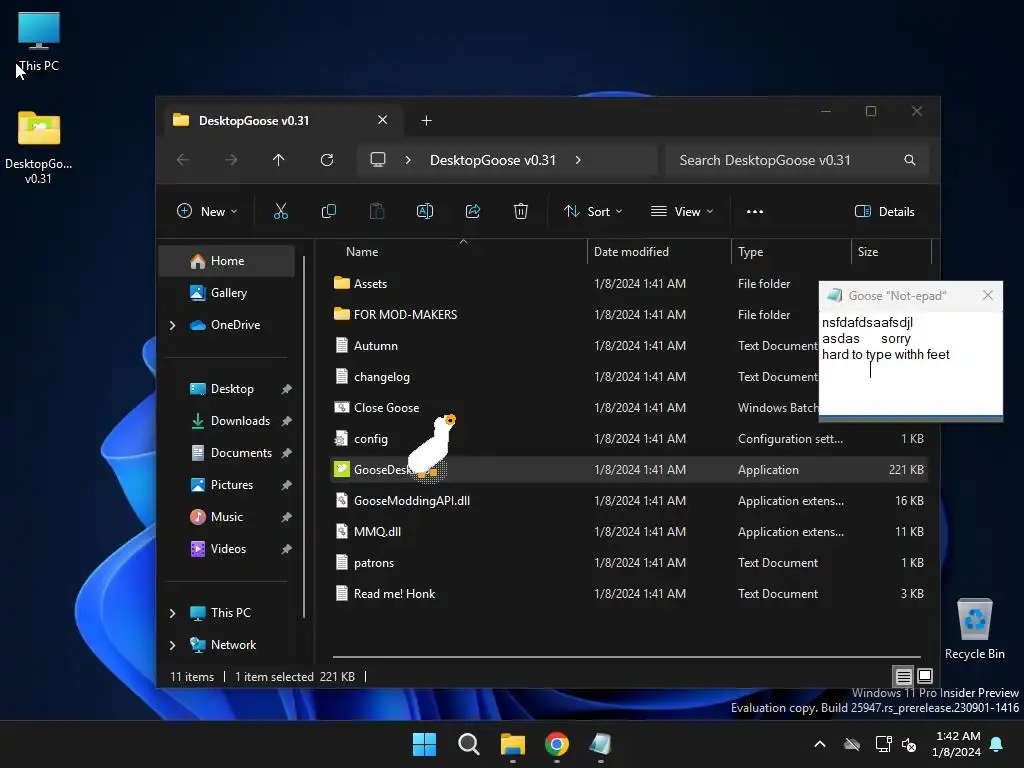The height and width of the screenshot is (768, 1024).
Task: Click Google Chrome taskbar icon
Action: point(556,744)
